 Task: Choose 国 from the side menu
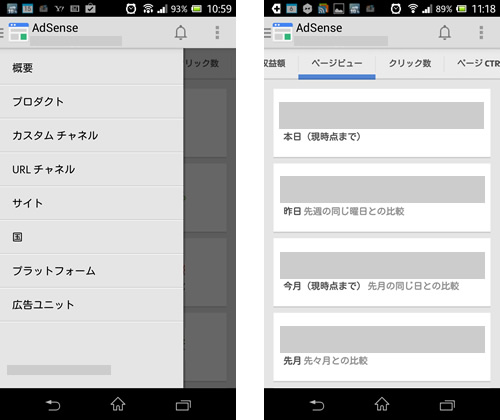(x=91, y=237)
